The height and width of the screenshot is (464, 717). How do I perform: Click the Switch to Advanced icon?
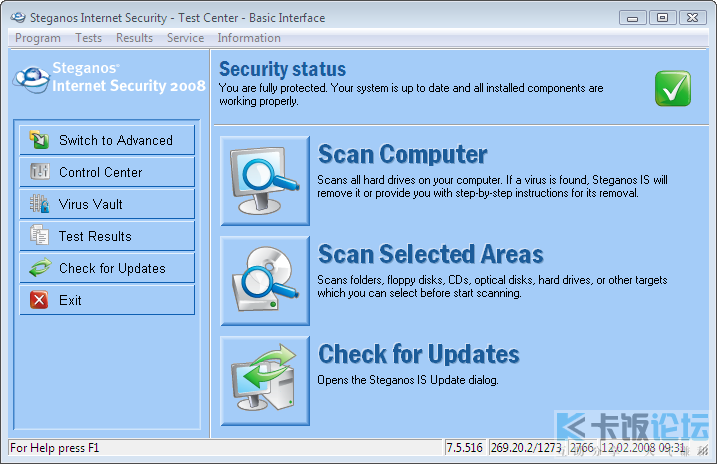[39, 139]
